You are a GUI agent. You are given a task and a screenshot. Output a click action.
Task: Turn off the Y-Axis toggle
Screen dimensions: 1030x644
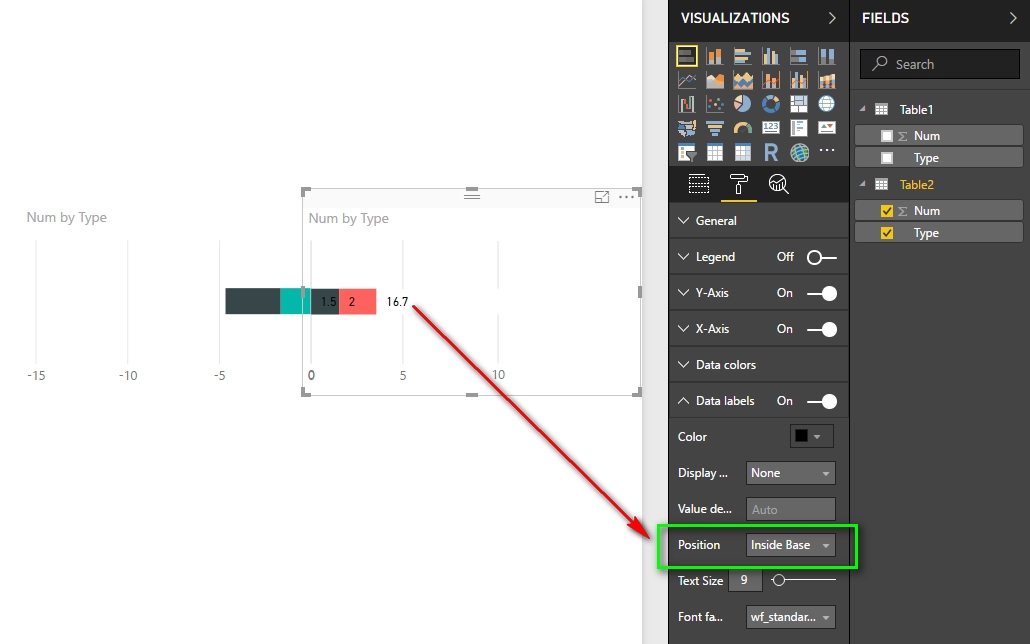point(822,293)
